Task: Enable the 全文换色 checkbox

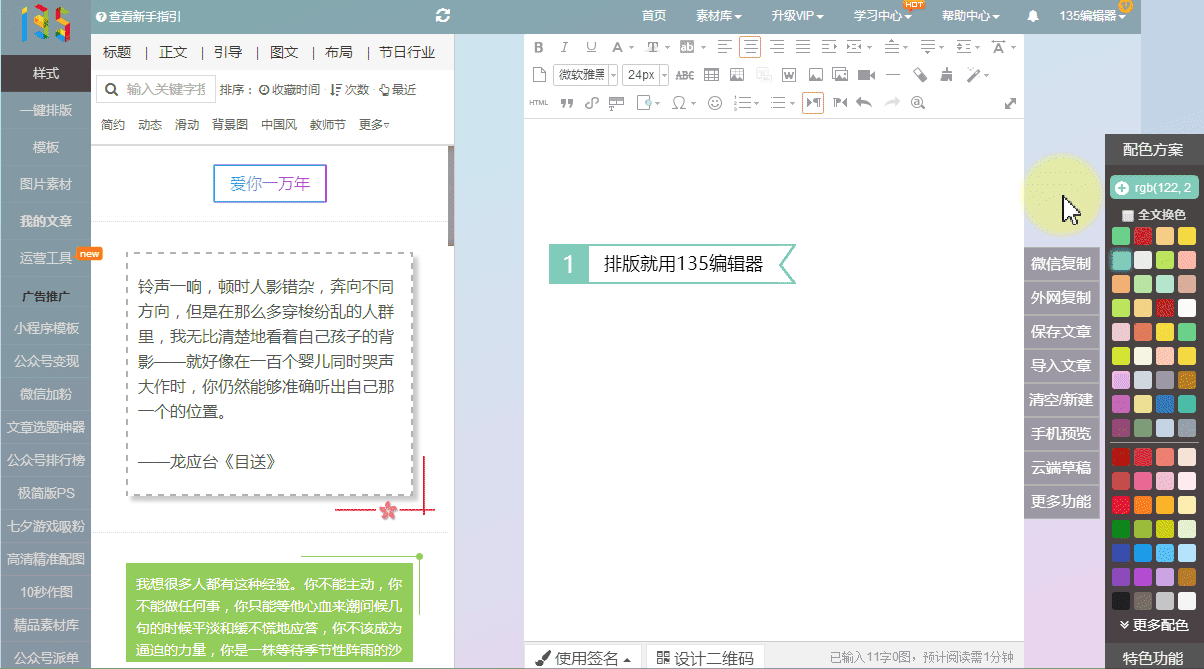Action: 1128,215
